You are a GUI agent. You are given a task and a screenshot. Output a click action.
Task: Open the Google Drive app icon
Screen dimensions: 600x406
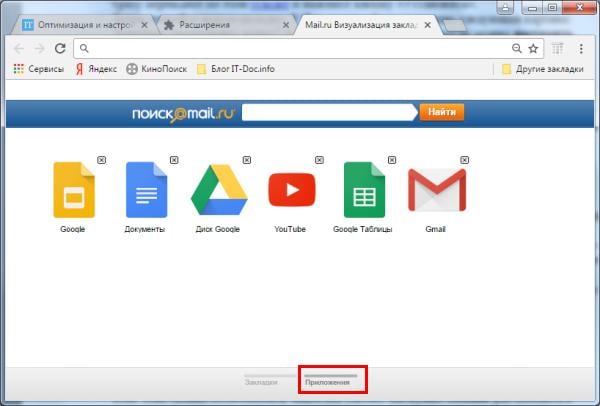click(x=218, y=189)
